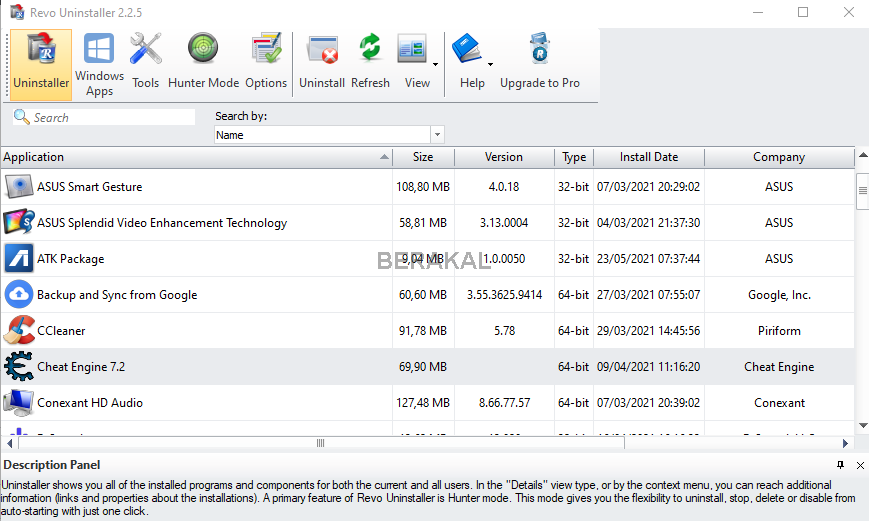Image resolution: width=869 pixels, height=521 pixels.
Task: Sort list by Install Date column
Action: coord(648,157)
